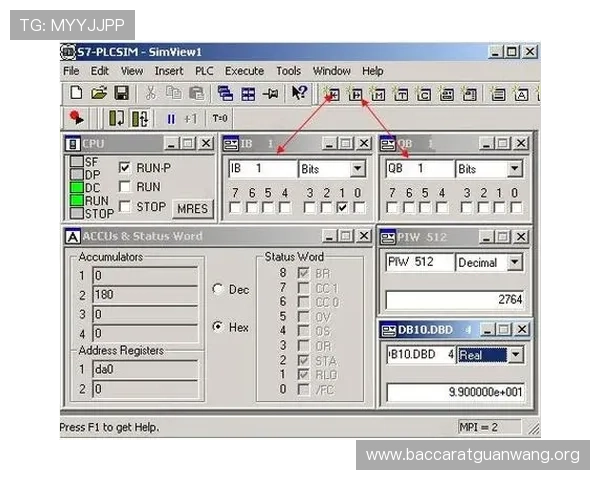The height and width of the screenshot is (480, 600).
Task: Open QB 1 format dropdown (Bits)
Action: pos(515,168)
